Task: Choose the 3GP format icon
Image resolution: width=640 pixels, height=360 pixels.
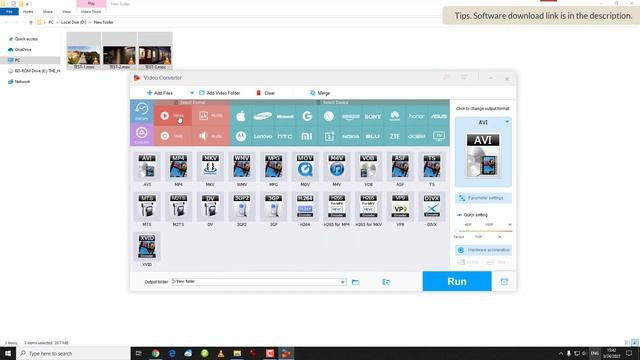Action: 273,207
